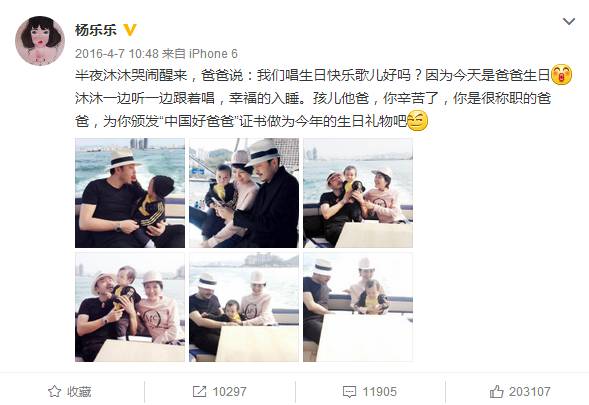Click the surprised face emoji
Viewport: 589px width, 405px height.
[562, 75]
